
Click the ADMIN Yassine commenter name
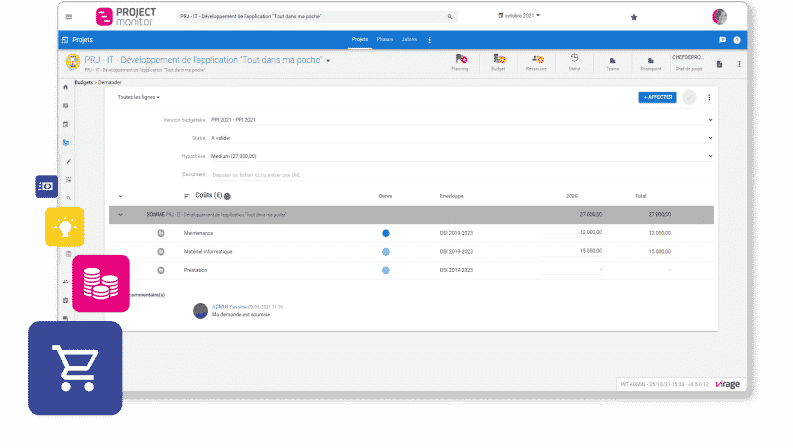[x=229, y=307]
